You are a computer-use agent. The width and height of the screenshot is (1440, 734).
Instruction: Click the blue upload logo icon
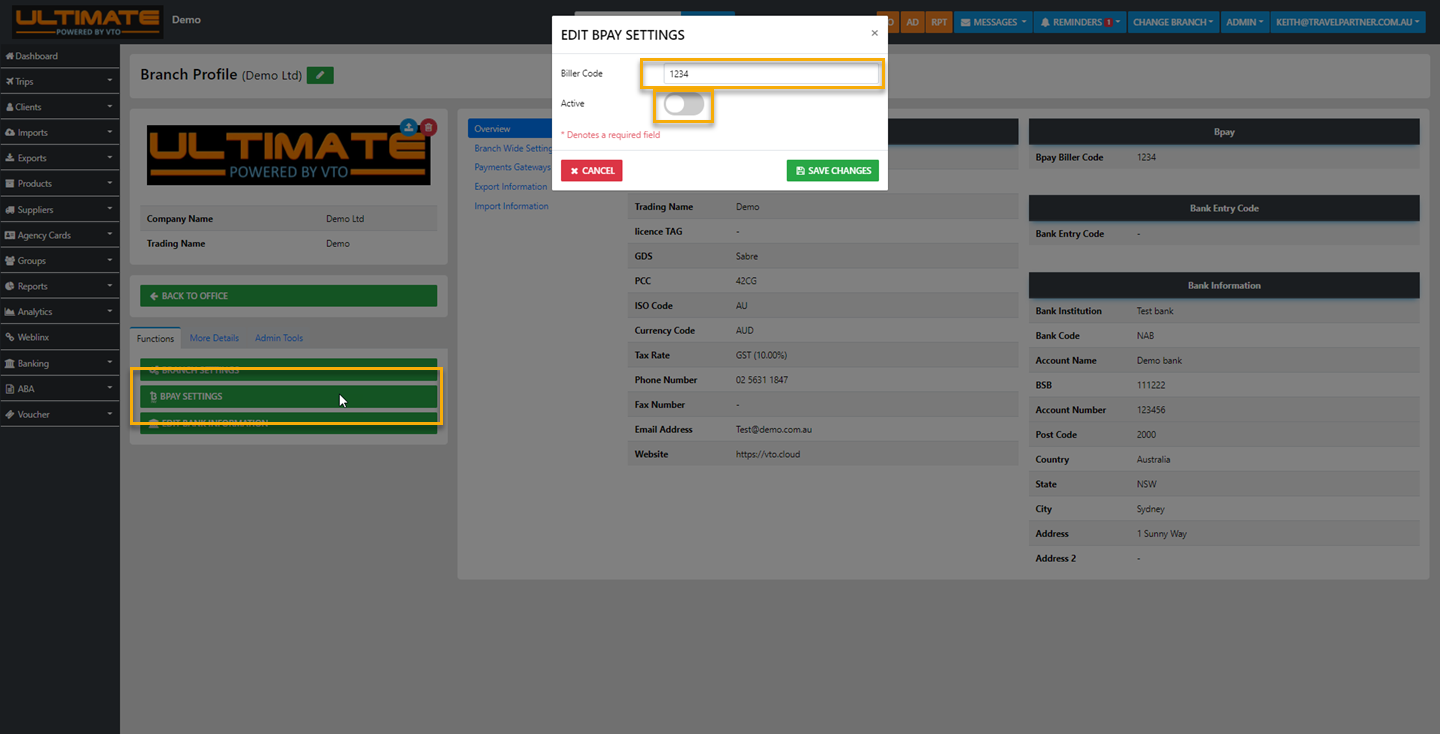point(409,127)
